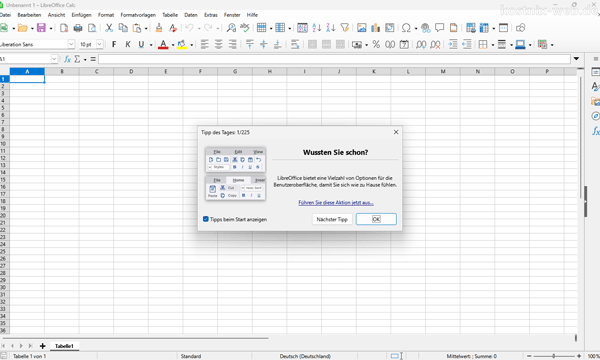Click into the formula input line
The width and height of the screenshot is (600, 360).
click(334, 59)
